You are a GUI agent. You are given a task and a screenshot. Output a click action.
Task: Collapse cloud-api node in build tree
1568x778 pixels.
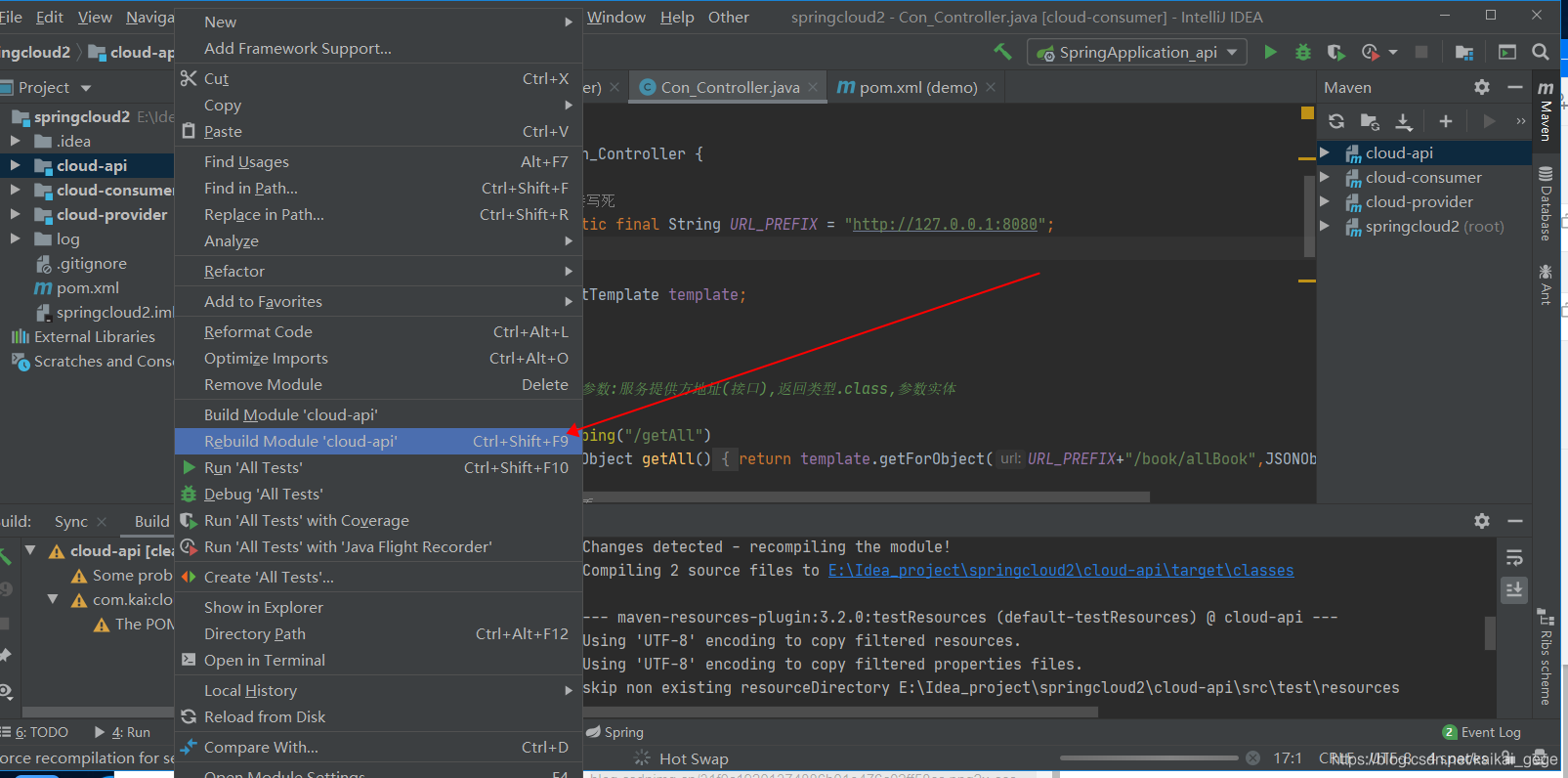tap(30, 550)
